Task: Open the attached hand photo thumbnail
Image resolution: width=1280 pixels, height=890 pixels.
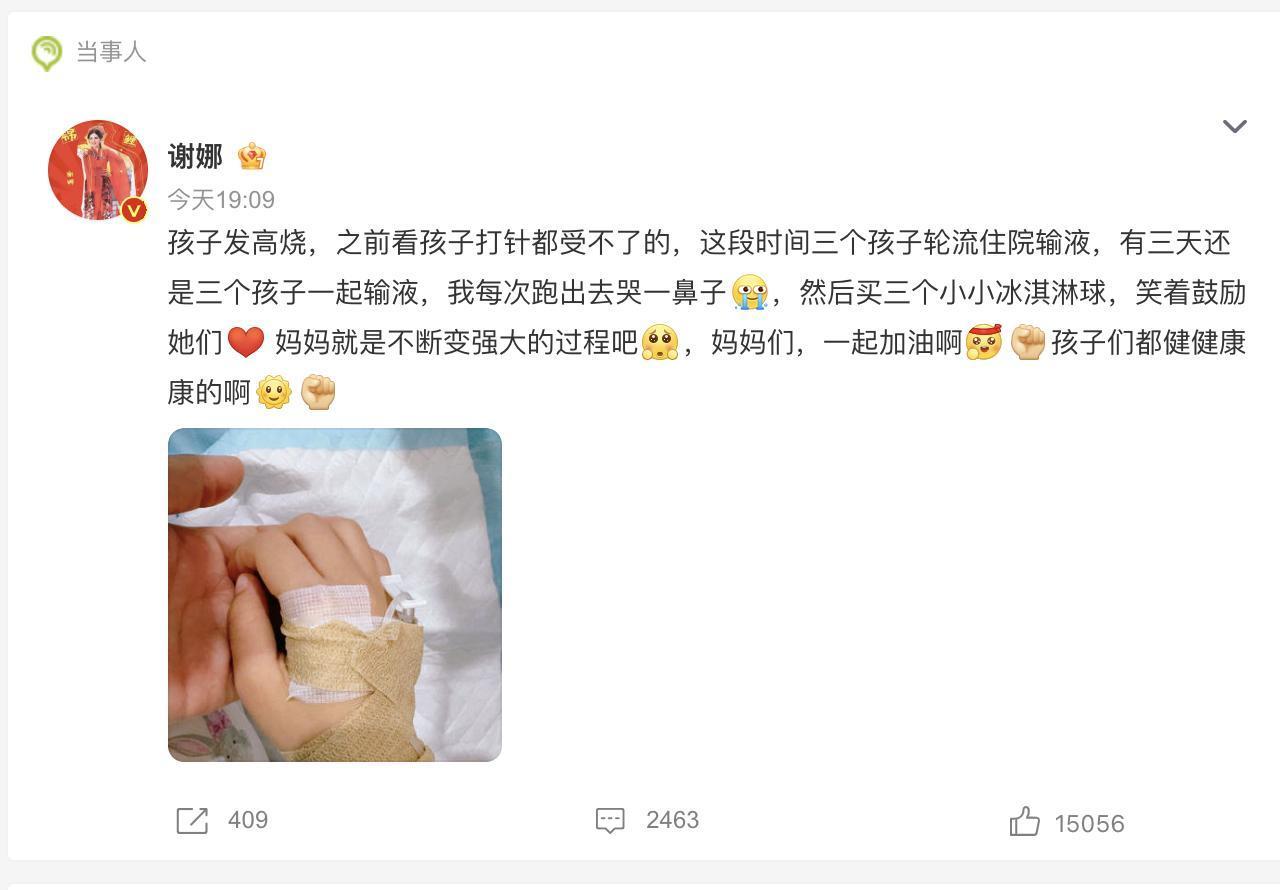Action: 335,595
